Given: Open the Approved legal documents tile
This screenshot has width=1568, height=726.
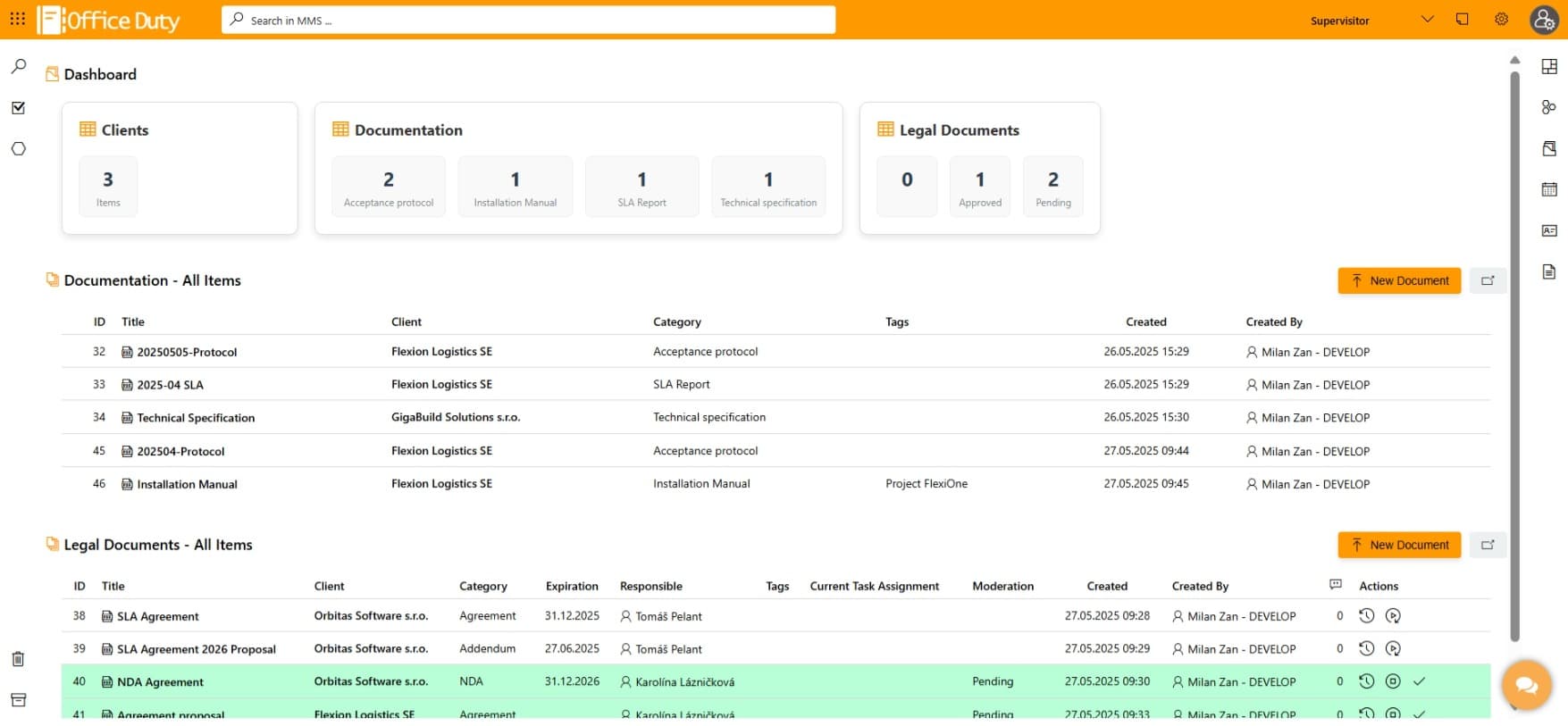Looking at the screenshot, I should (x=980, y=187).
